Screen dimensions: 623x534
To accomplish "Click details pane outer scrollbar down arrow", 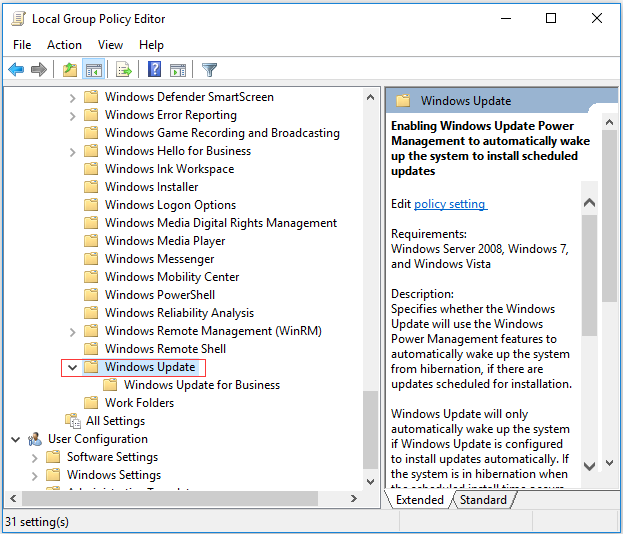I will (609, 462).
